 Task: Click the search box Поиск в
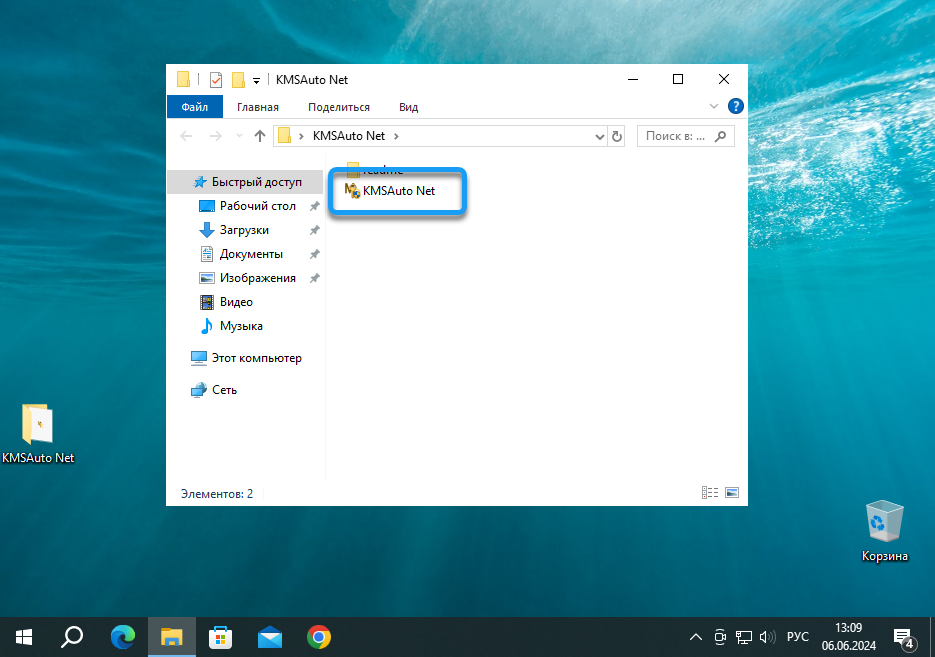(686, 136)
